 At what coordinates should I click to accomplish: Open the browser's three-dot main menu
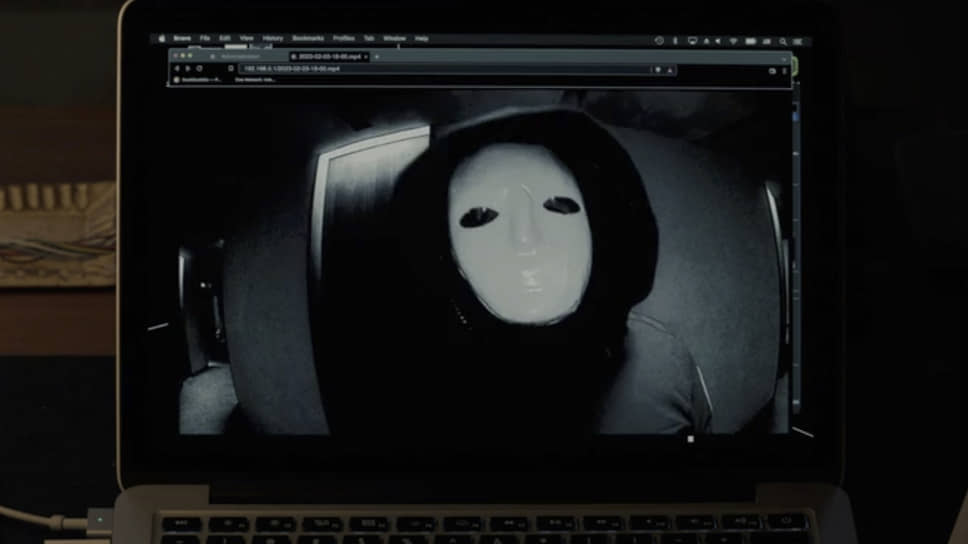click(x=784, y=70)
